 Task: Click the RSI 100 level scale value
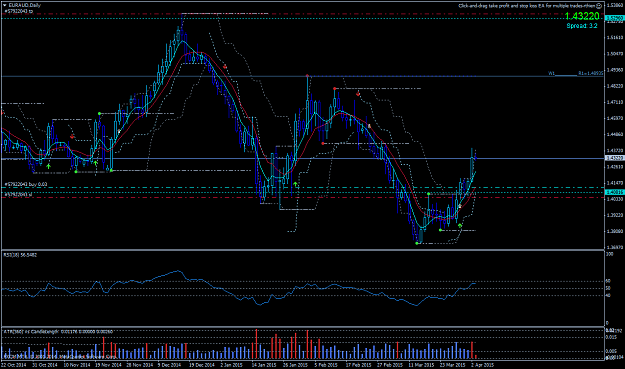[609, 254]
